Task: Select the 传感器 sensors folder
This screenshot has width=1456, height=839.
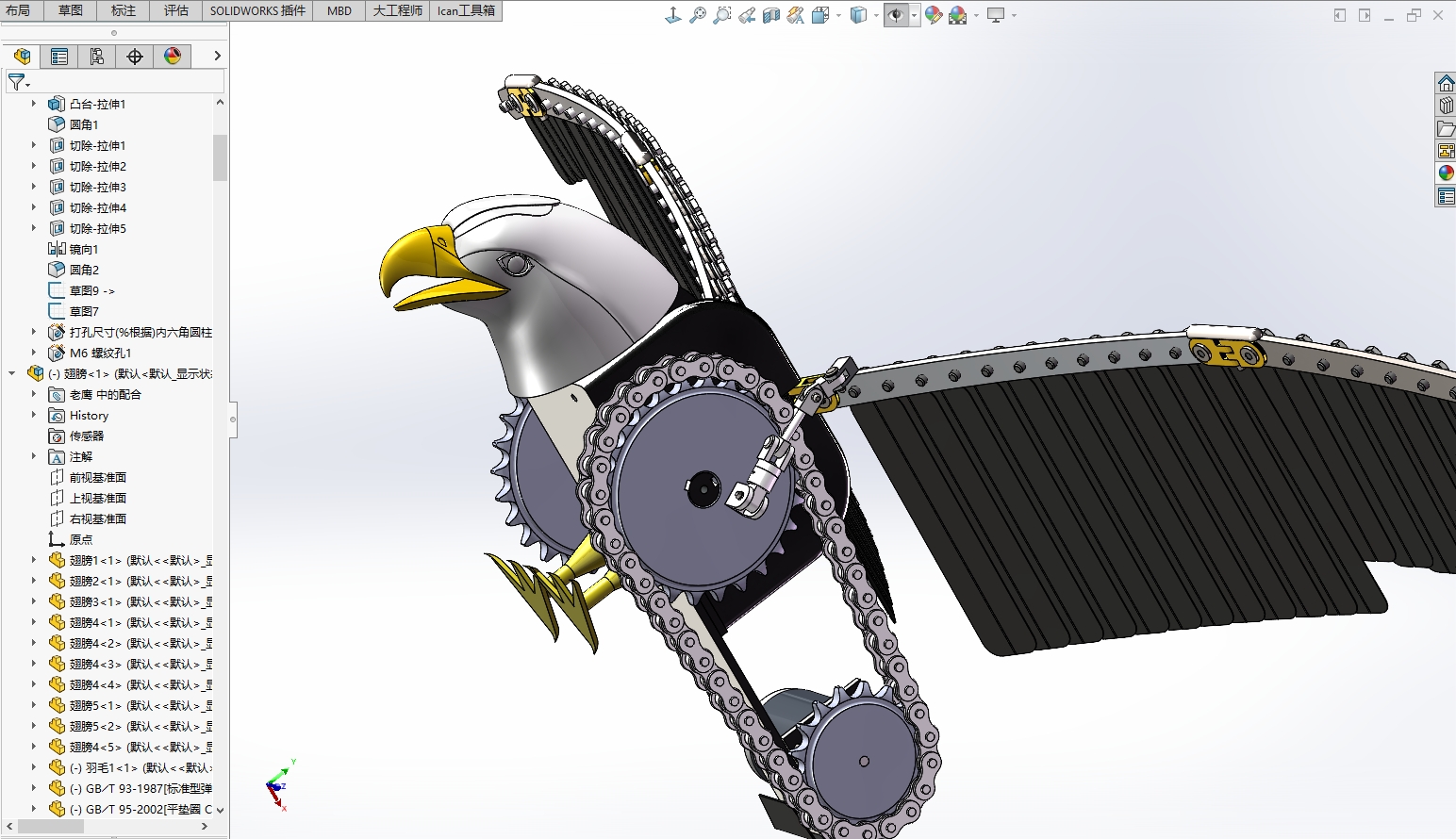Action: pyautogui.click(x=87, y=436)
